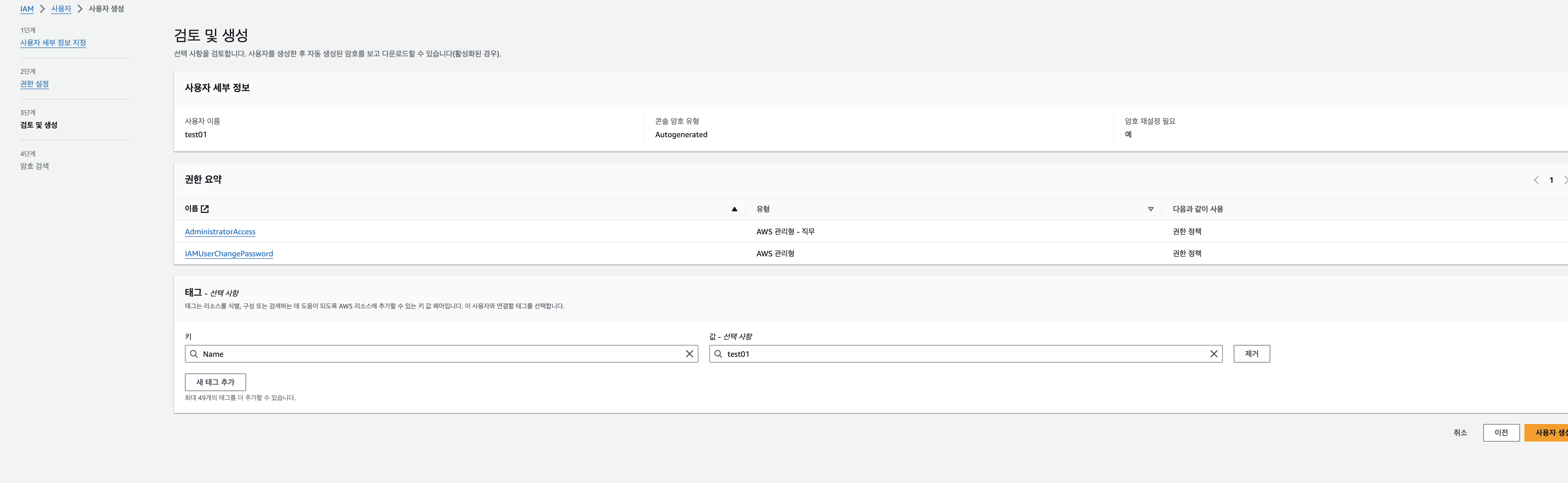This screenshot has height=483, width=1568.
Task: Focus the tag value field containing test01
Action: [x=965, y=354]
